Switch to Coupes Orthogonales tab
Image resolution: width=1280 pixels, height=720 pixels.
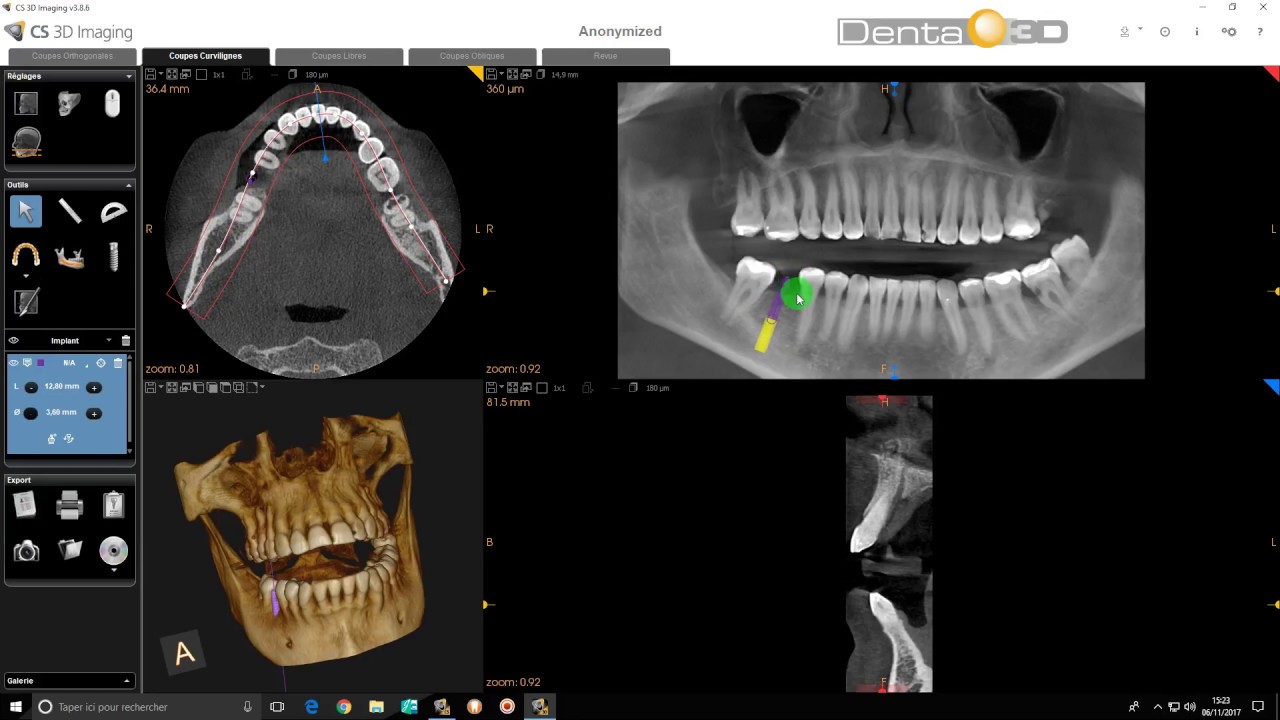(x=72, y=56)
